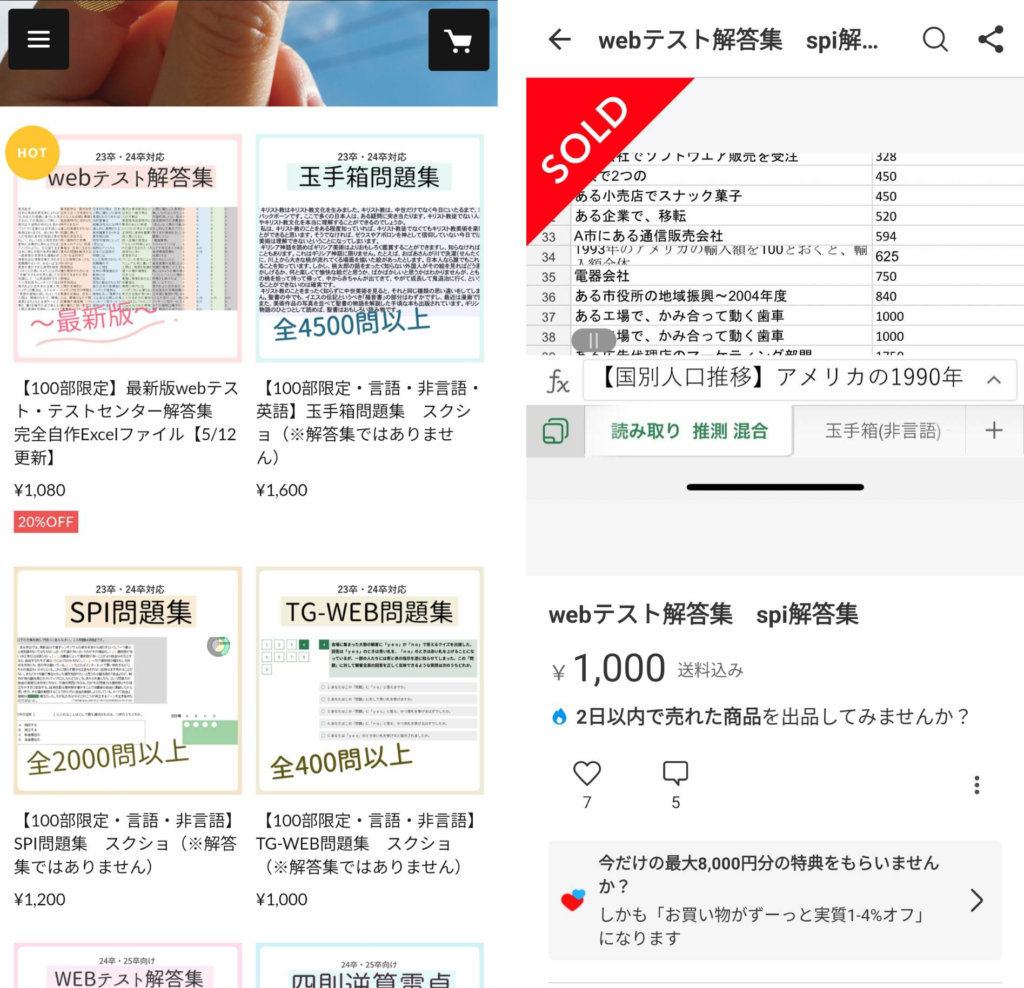Open search from the listing header

[935, 40]
